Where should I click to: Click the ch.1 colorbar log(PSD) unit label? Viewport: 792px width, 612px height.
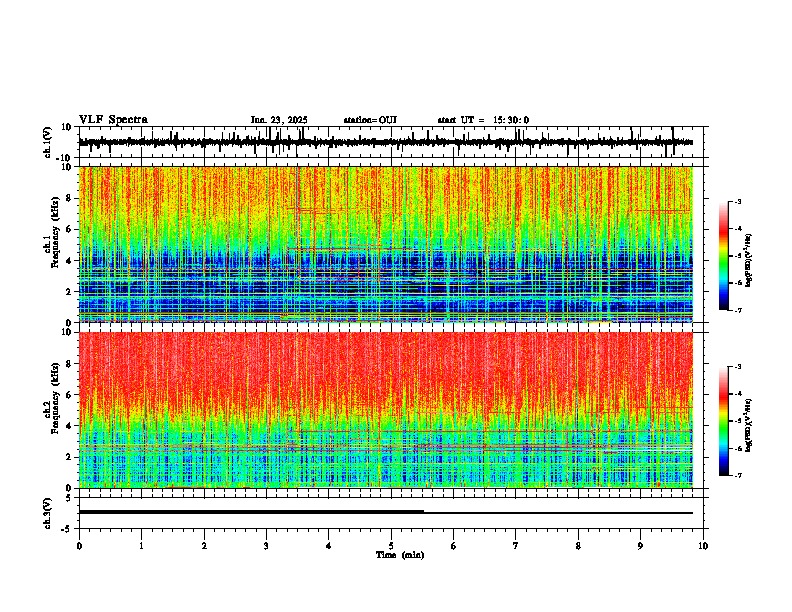748,261
